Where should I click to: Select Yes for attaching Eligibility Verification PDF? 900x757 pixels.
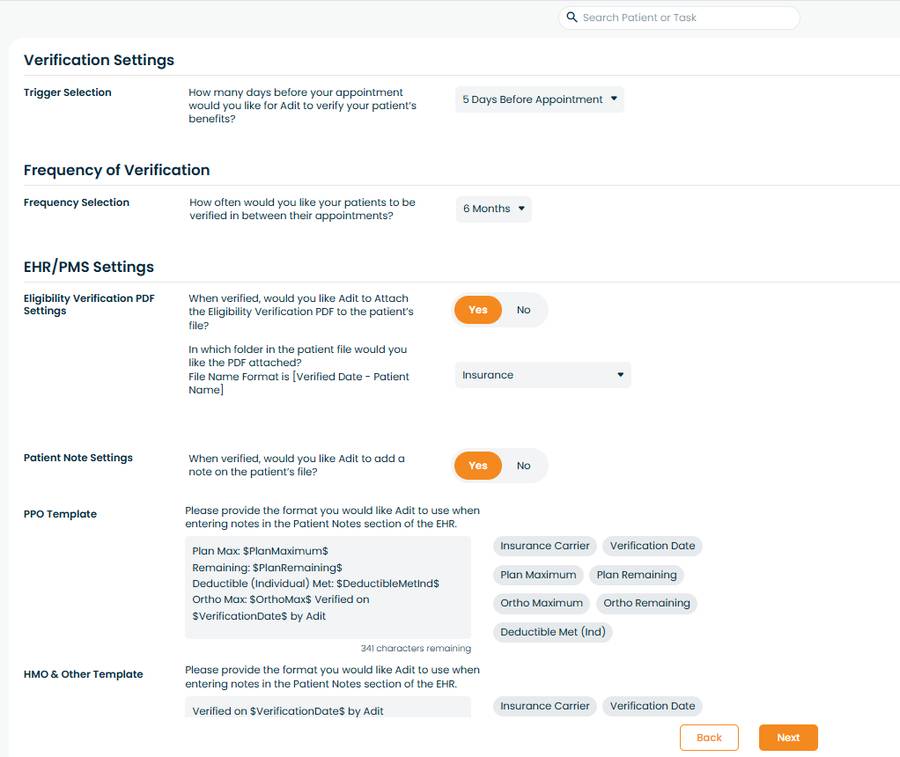point(478,310)
